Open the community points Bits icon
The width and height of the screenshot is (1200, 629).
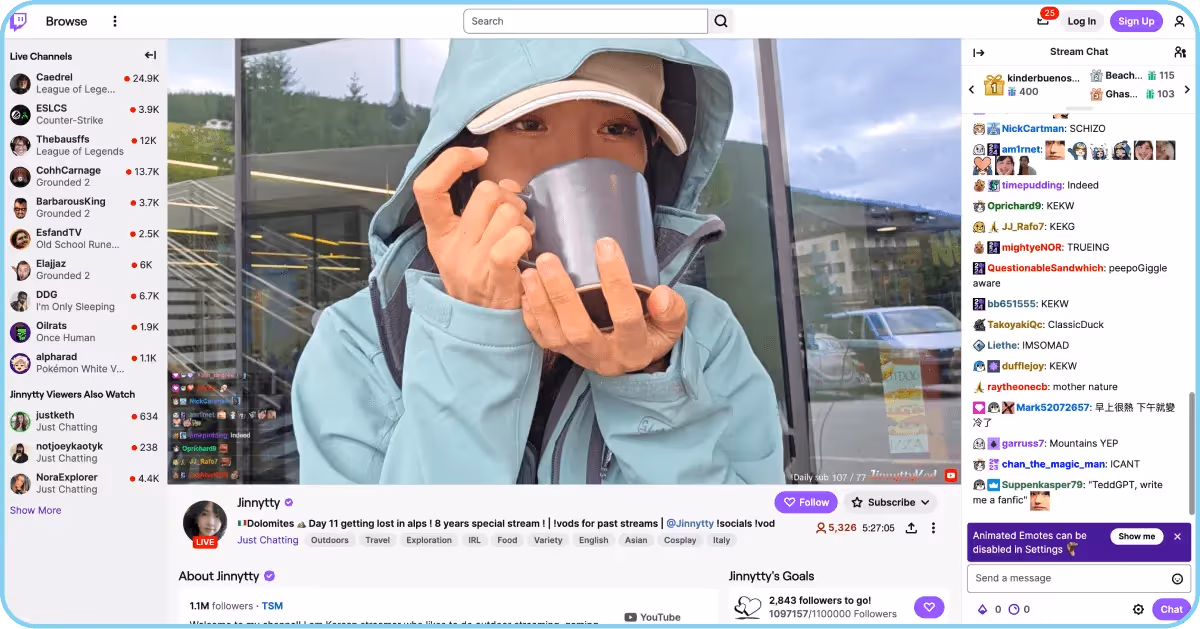[985, 608]
